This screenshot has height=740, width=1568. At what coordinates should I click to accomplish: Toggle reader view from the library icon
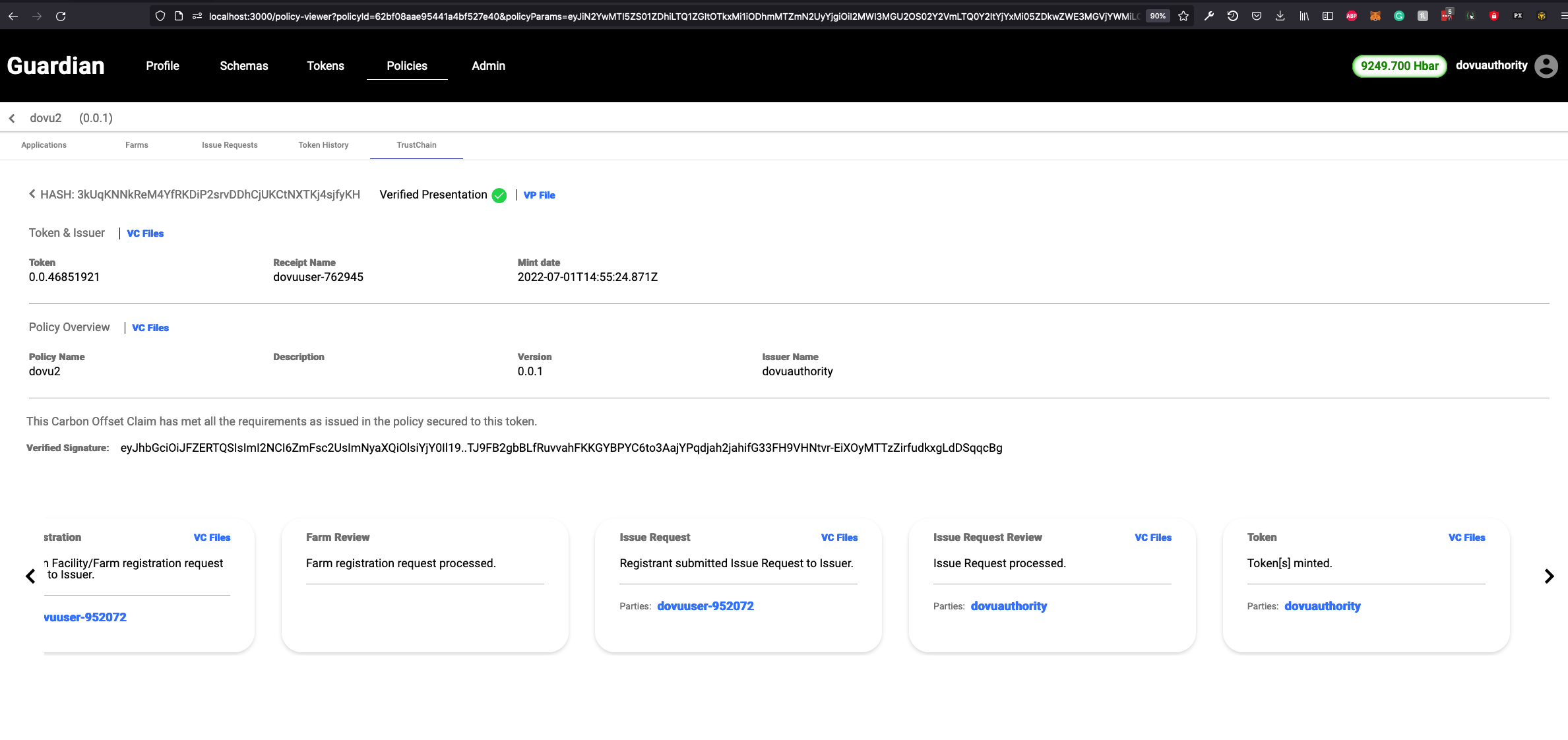point(1304,15)
